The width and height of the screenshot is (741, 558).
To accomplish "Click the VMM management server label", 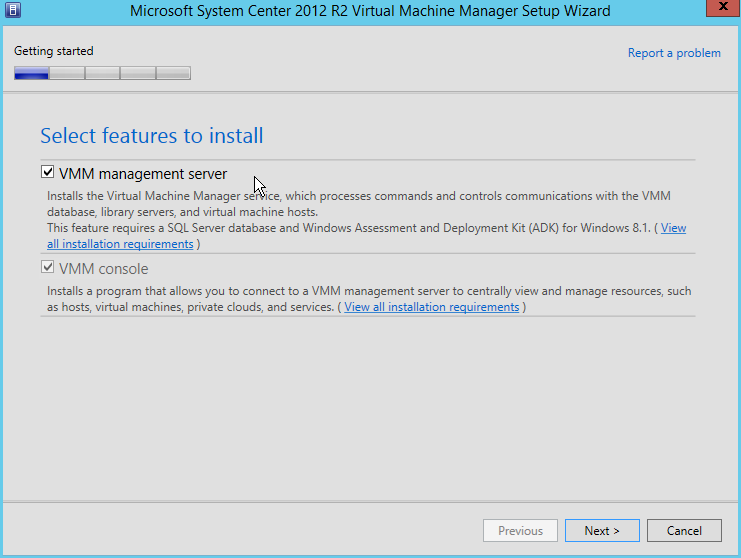I will point(143,174).
